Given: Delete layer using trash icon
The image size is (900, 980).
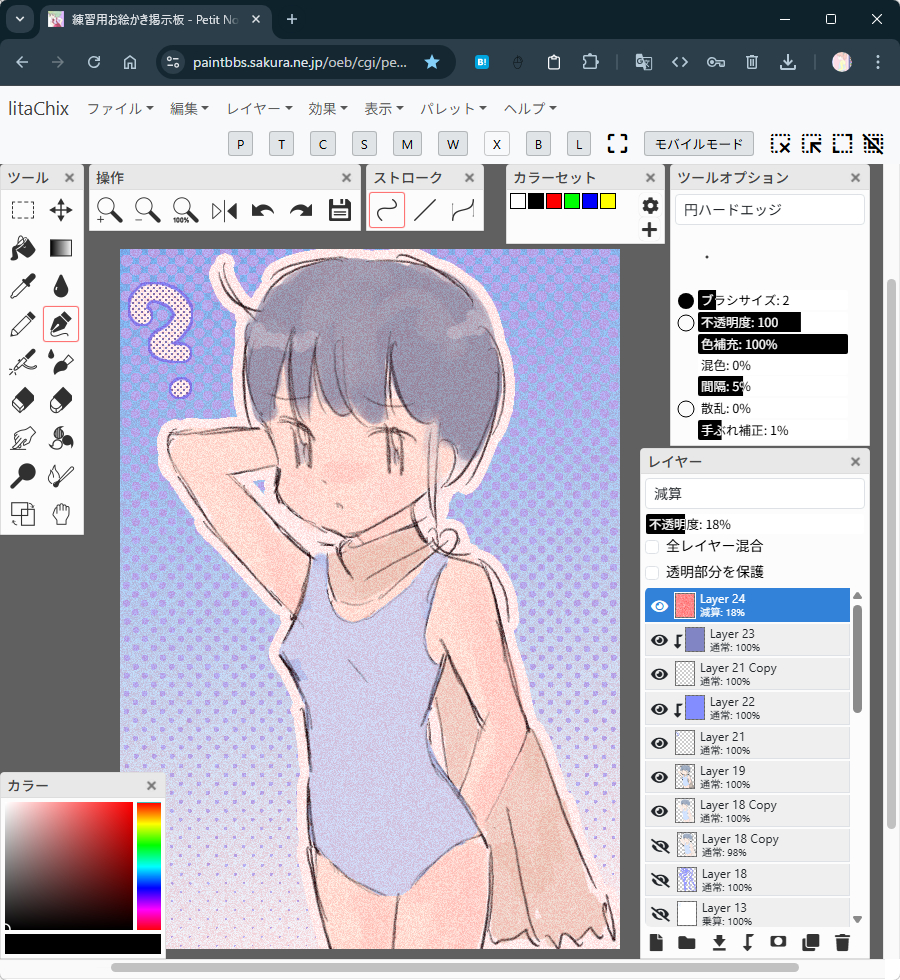Looking at the screenshot, I should tap(842, 942).
